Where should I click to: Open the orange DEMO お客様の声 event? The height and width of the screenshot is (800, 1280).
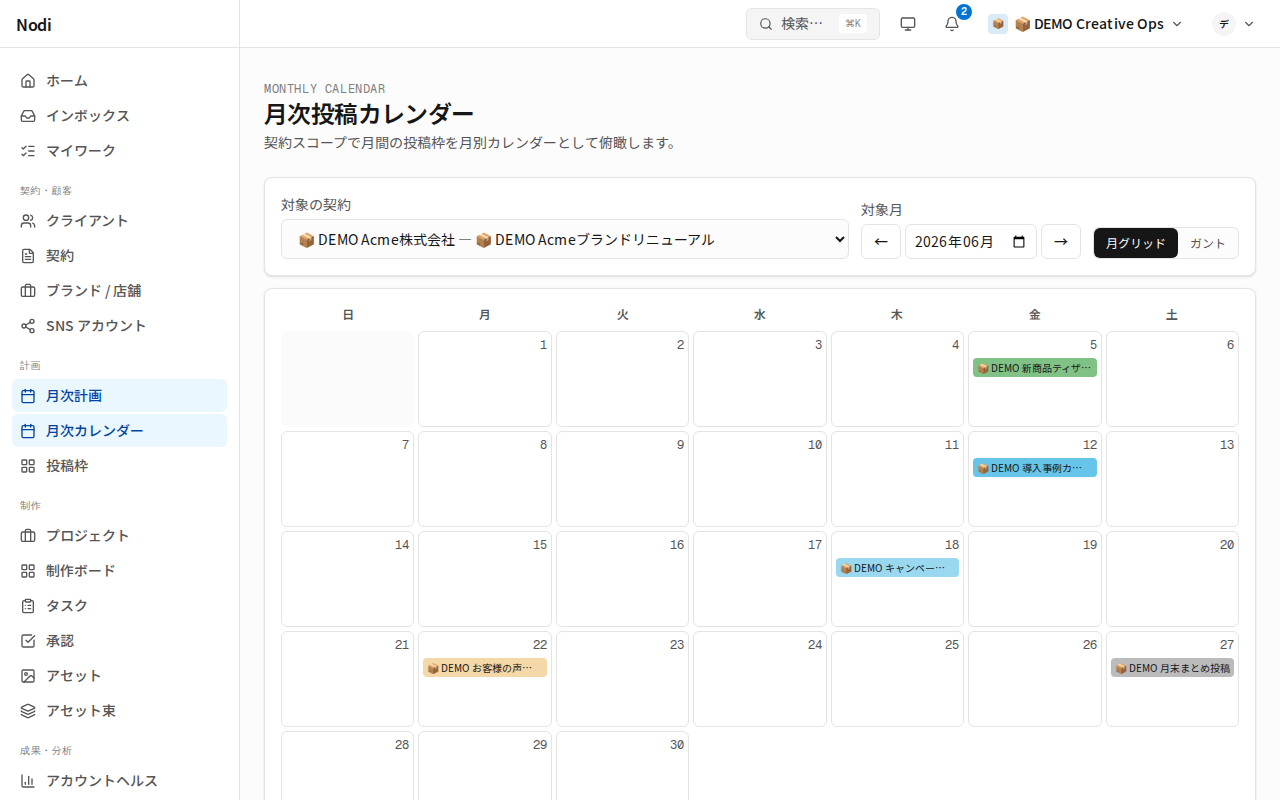[485, 668]
